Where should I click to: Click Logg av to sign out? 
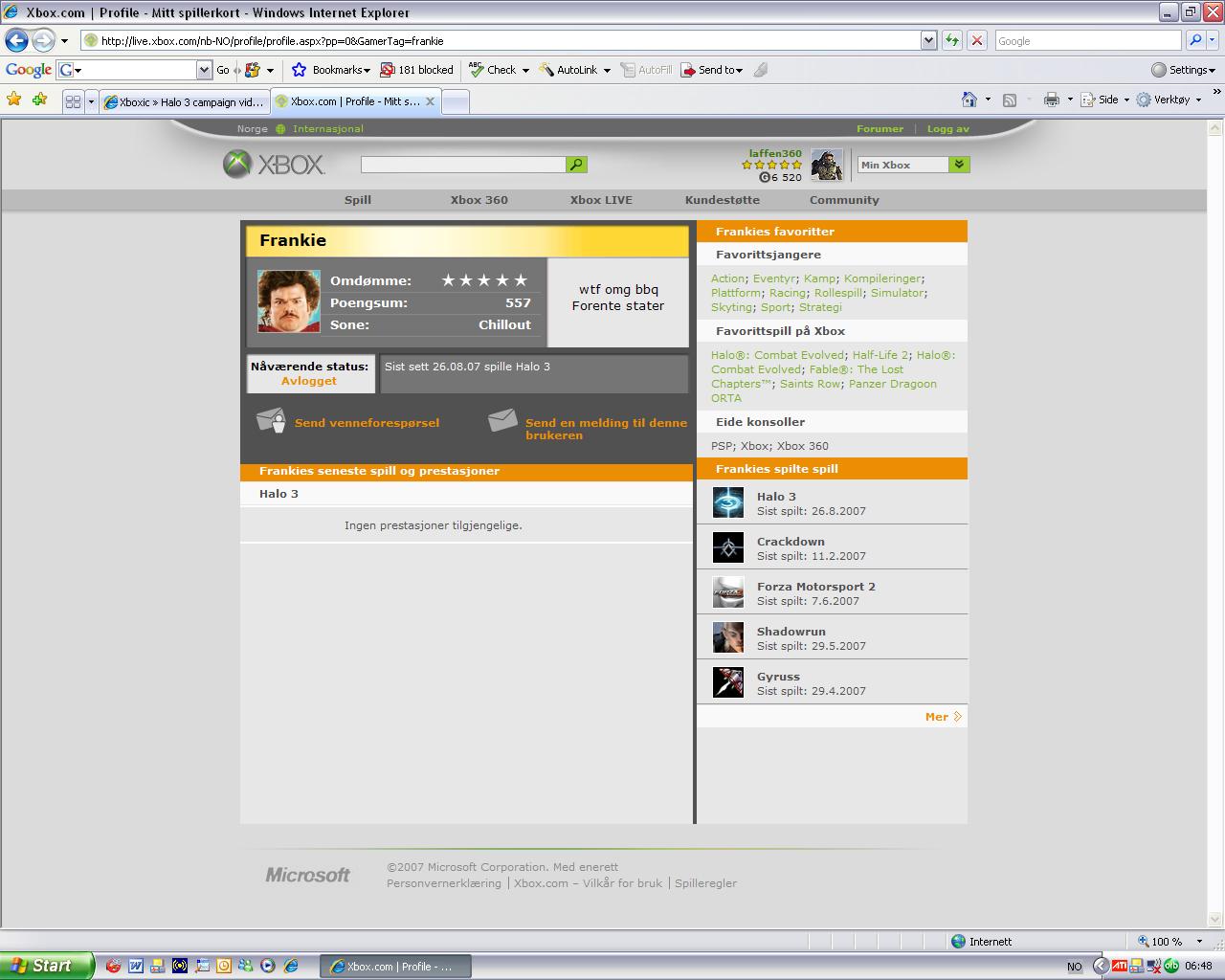[947, 128]
